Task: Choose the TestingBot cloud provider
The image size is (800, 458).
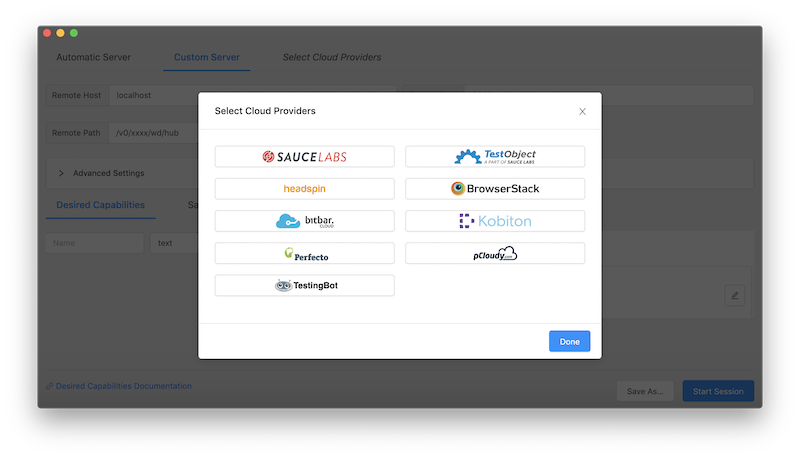Action: pos(304,285)
